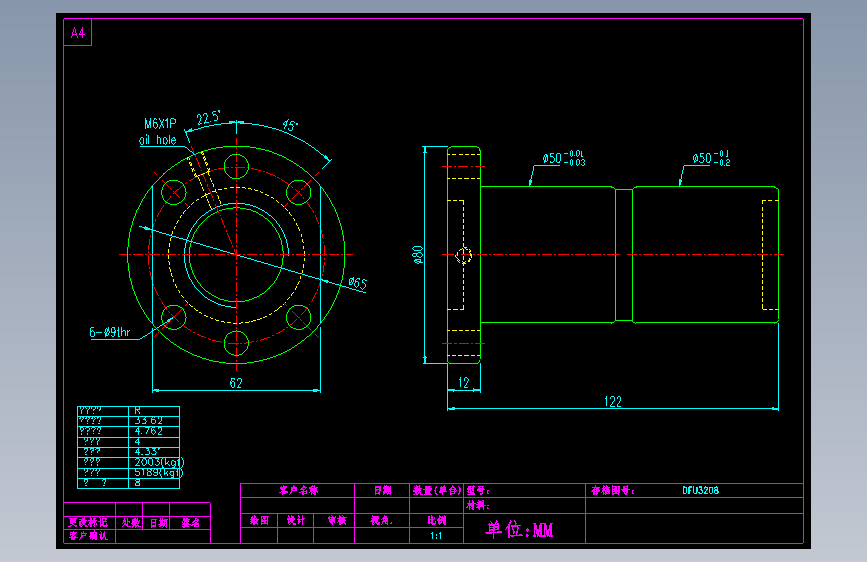This screenshot has width=867, height=562.
Task: Select the 6-ø9thr hole callout
Action: [110, 332]
